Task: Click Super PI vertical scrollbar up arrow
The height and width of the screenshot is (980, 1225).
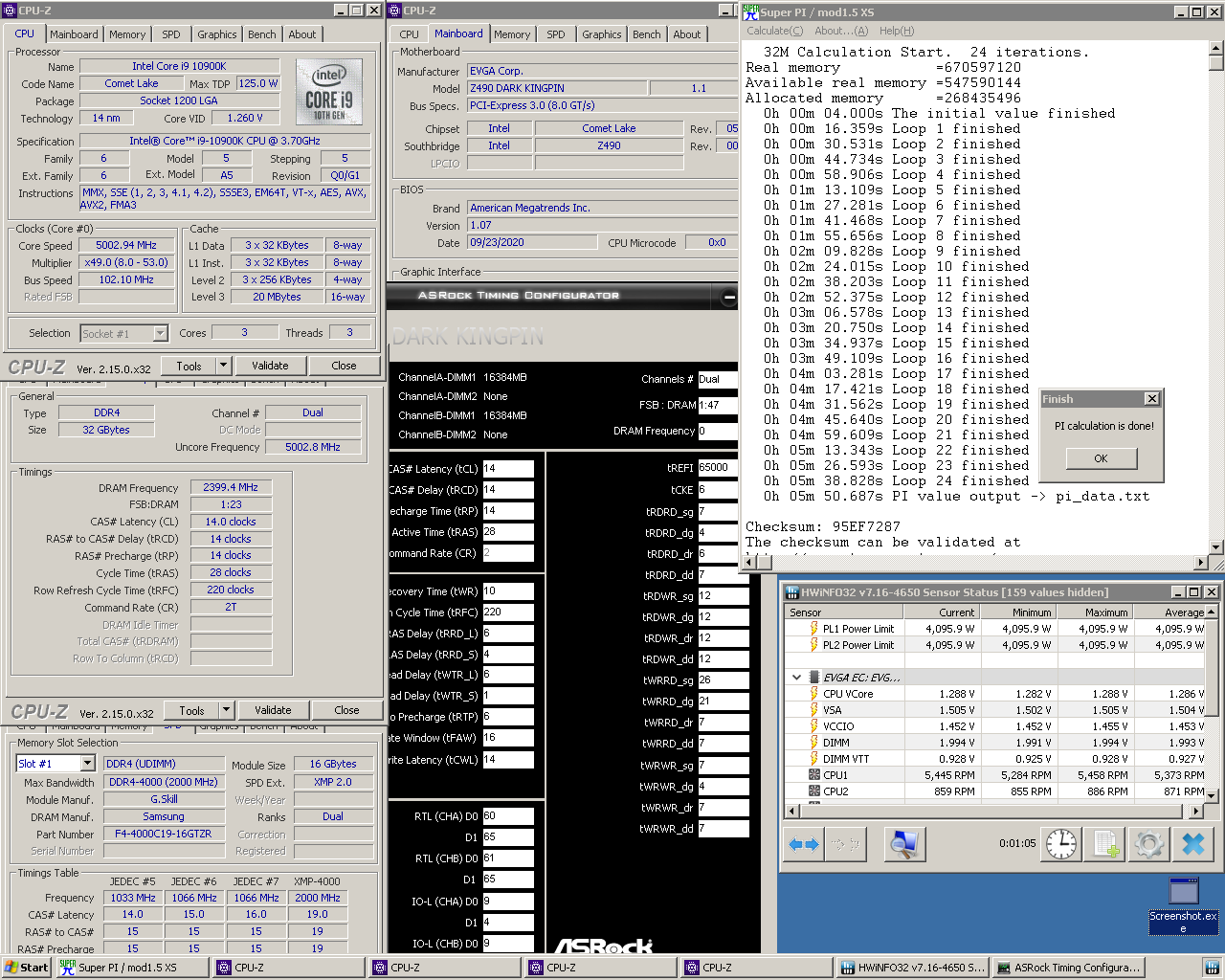Action: click(1216, 47)
